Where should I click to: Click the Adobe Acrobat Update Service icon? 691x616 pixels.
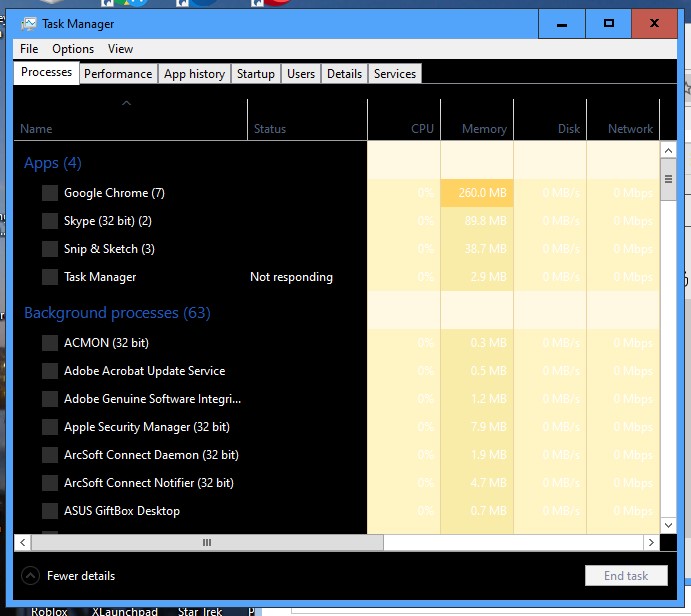point(50,371)
